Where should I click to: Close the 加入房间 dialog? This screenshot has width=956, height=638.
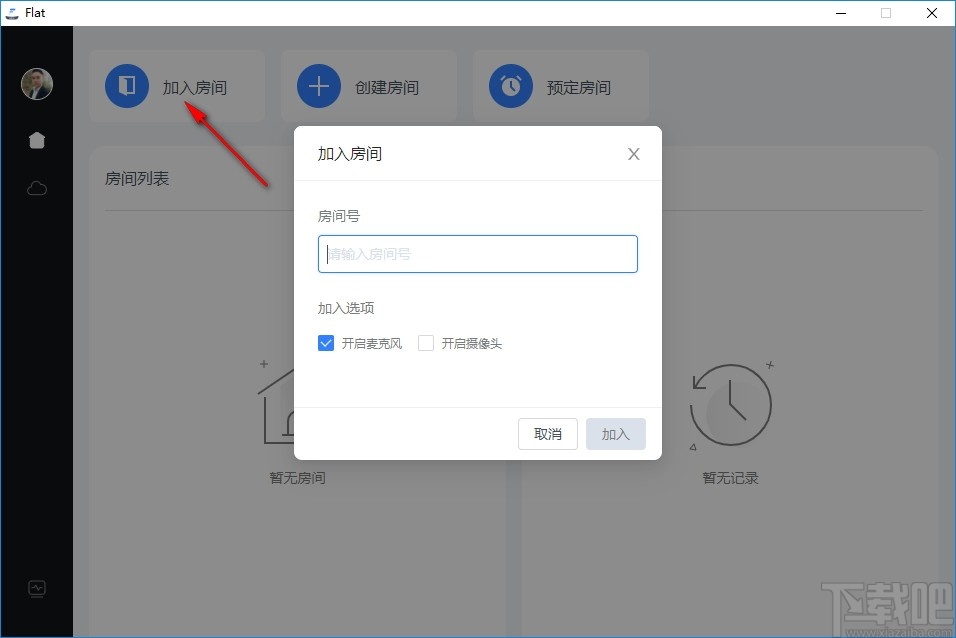point(633,153)
